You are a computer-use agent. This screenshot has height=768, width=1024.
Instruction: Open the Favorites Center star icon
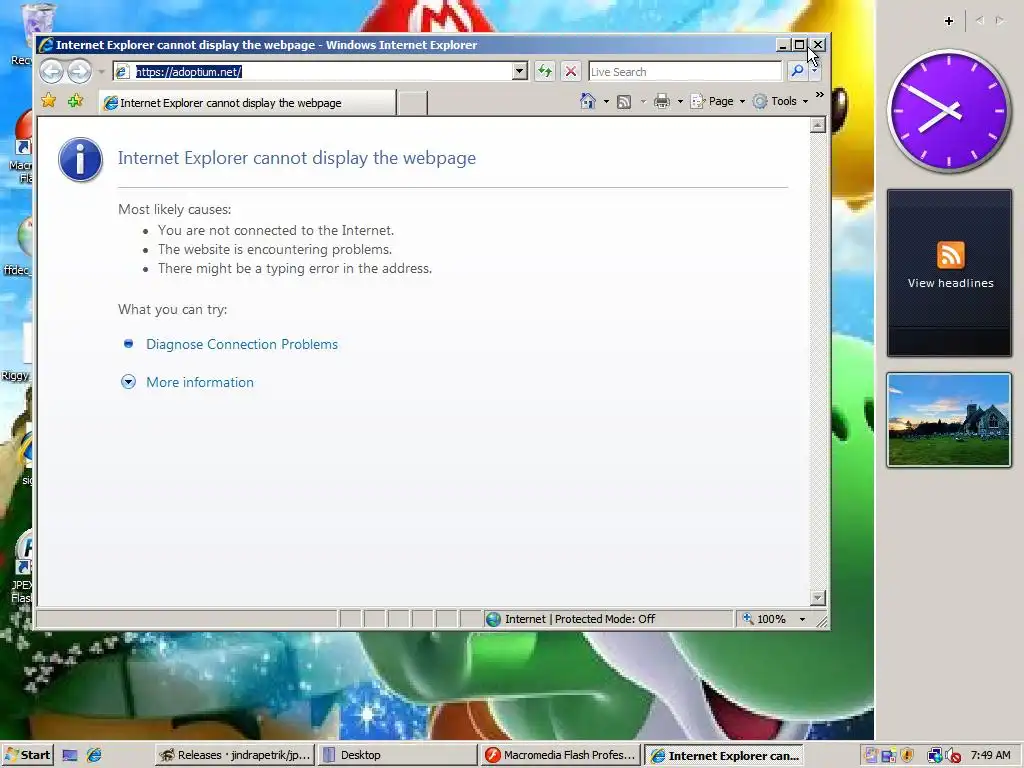pyautogui.click(x=48, y=101)
